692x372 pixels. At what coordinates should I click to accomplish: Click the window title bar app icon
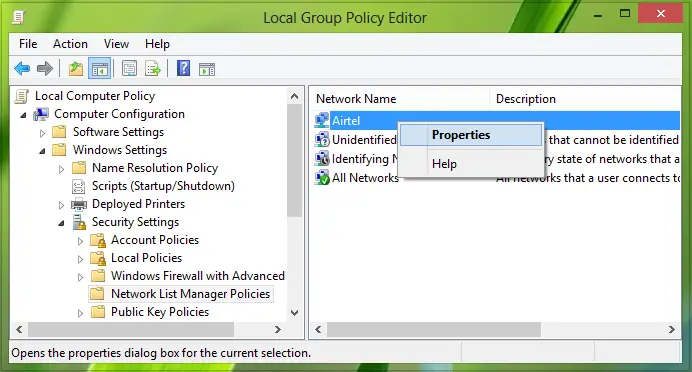[19, 17]
